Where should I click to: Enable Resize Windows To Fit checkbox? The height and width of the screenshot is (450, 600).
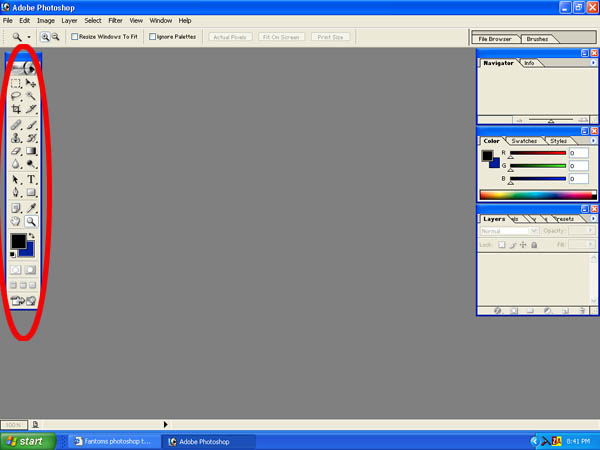(76, 36)
